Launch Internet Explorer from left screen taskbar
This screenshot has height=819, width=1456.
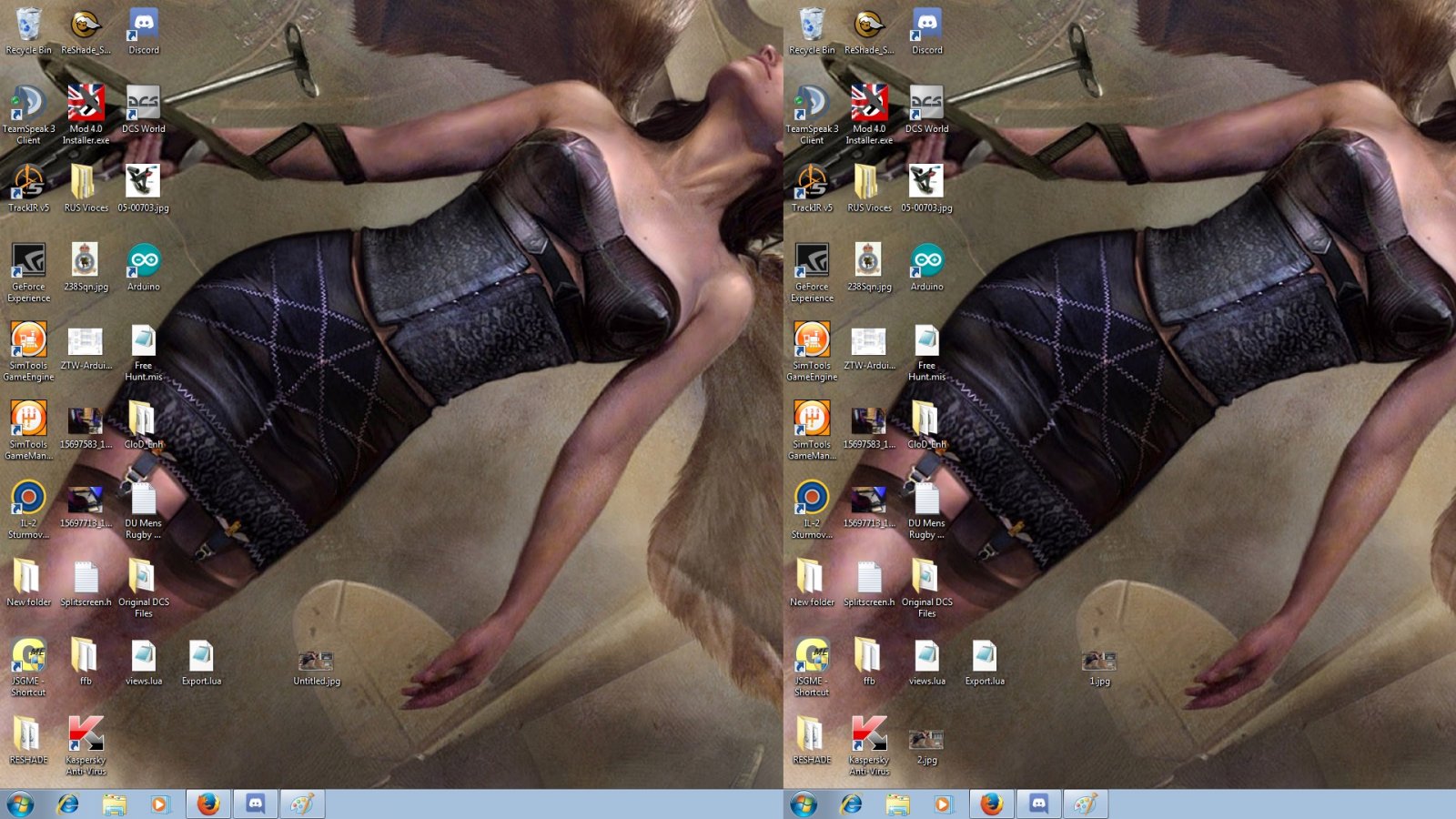coord(68,804)
